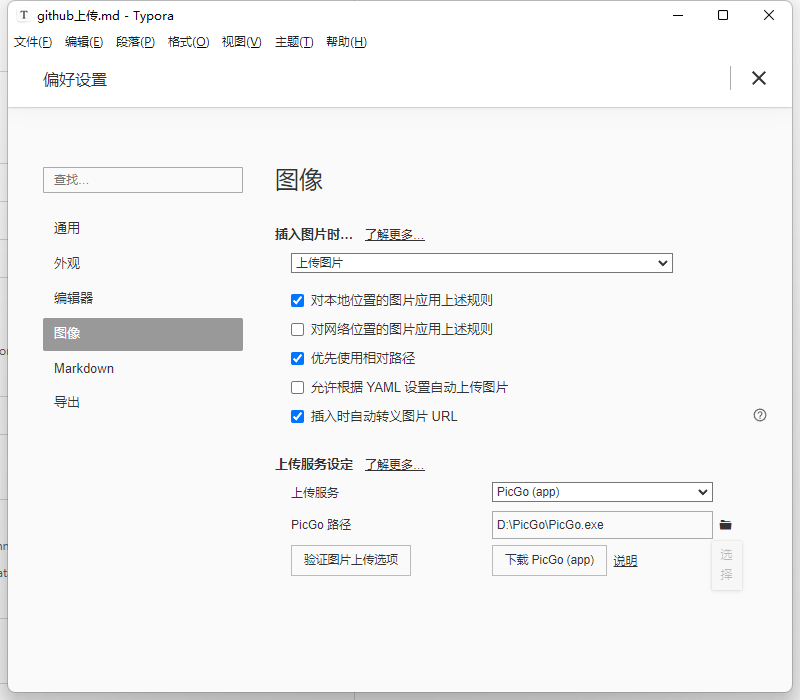Viewport: 800px width, 700px height.
Task: Open the 段落(P) menu
Action: coord(135,42)
